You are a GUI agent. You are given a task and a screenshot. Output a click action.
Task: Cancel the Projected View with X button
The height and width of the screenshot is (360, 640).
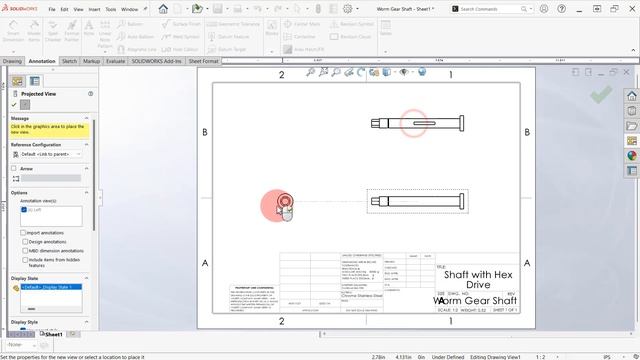coord(25,105)
